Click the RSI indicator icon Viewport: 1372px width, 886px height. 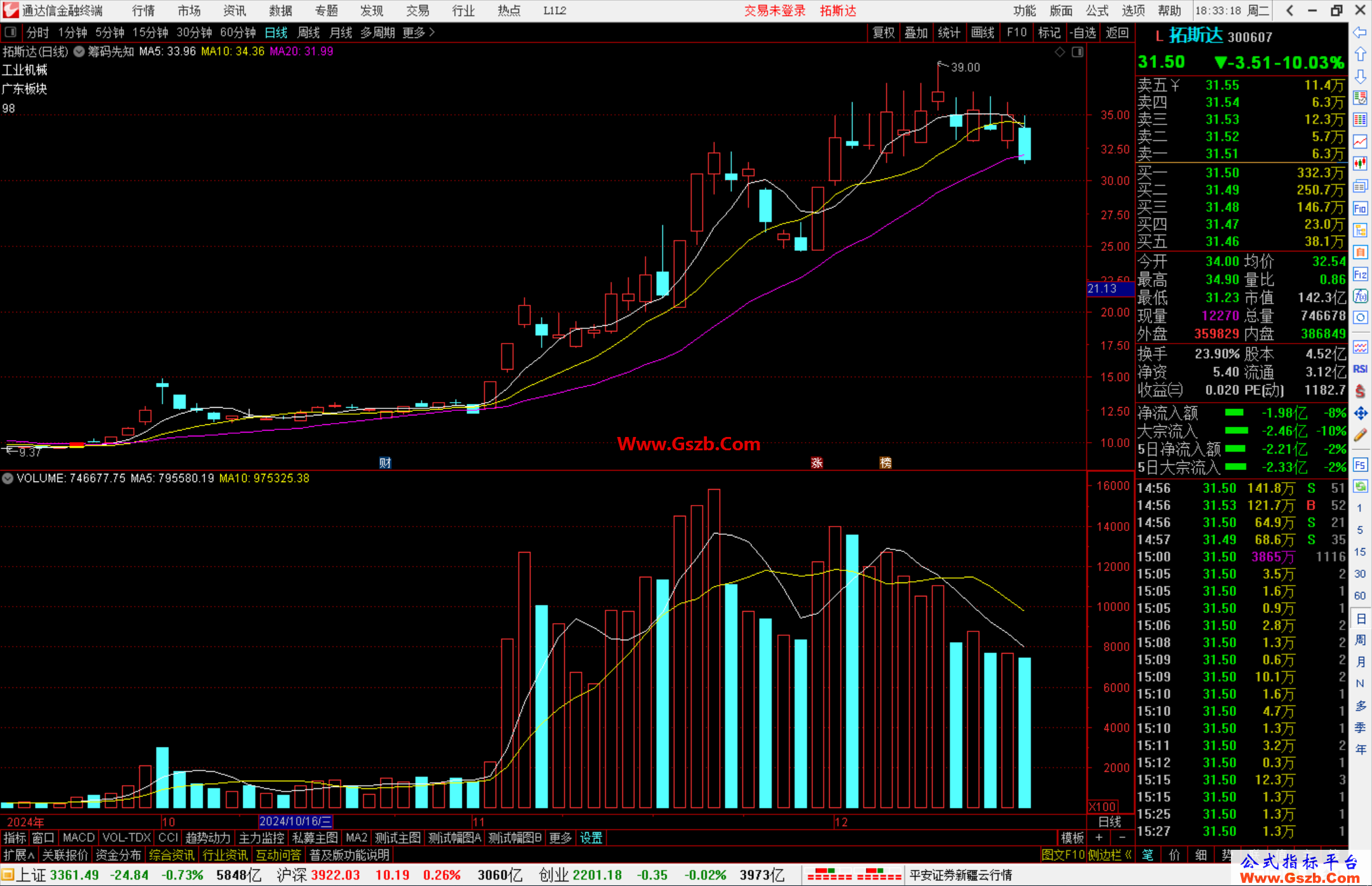tap(1360, 369)
